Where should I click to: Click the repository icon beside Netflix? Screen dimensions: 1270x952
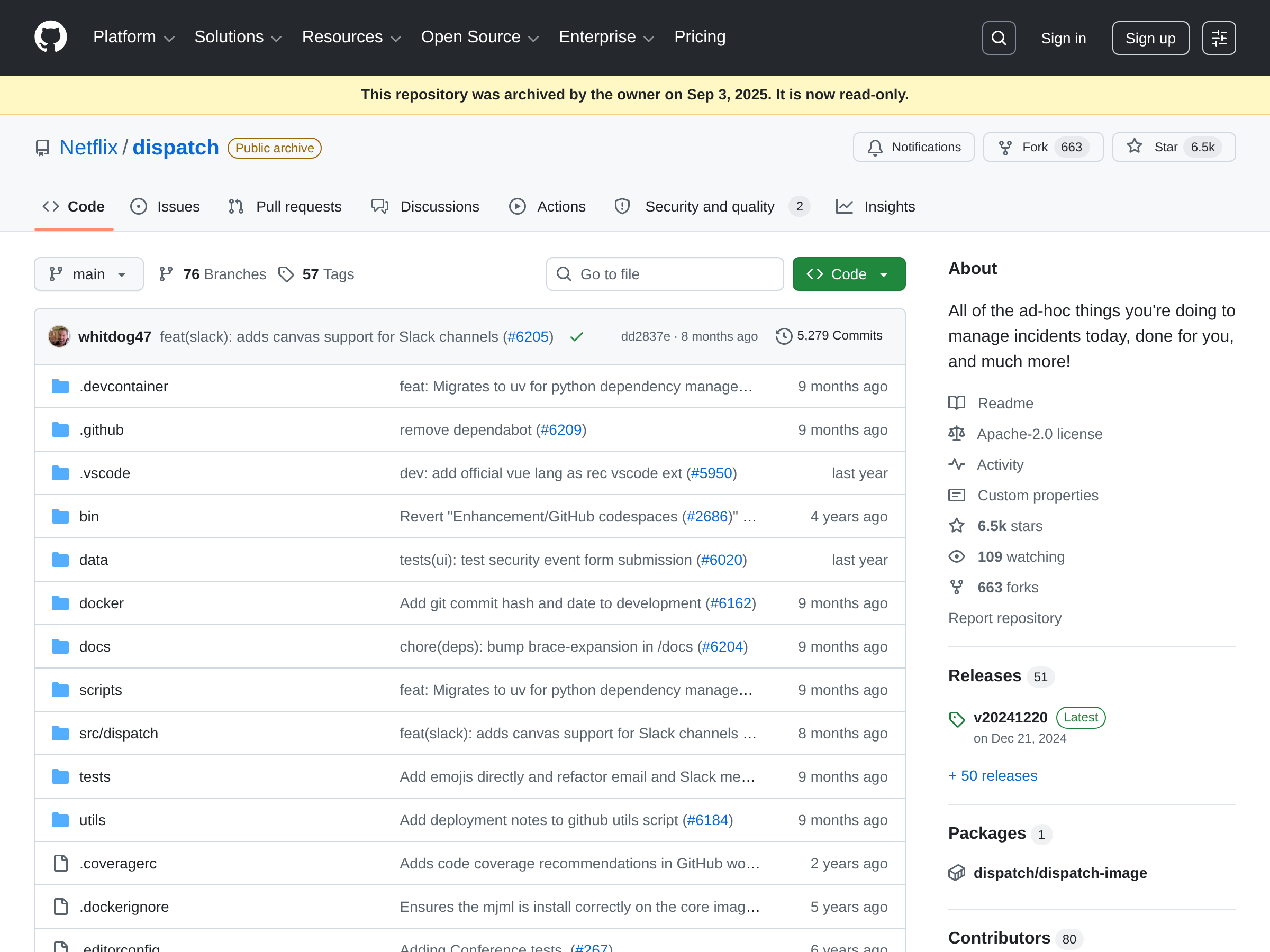click(42, 148)
